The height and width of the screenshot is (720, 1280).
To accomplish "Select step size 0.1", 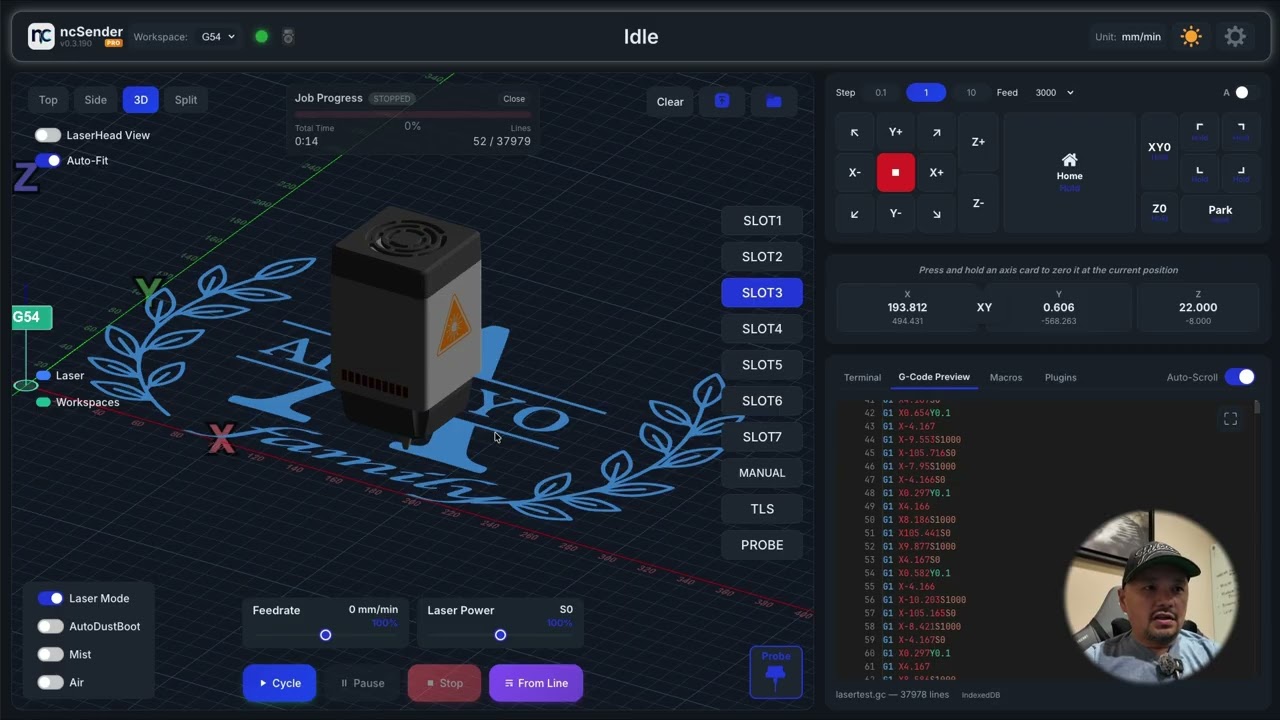I will point(881,92).
